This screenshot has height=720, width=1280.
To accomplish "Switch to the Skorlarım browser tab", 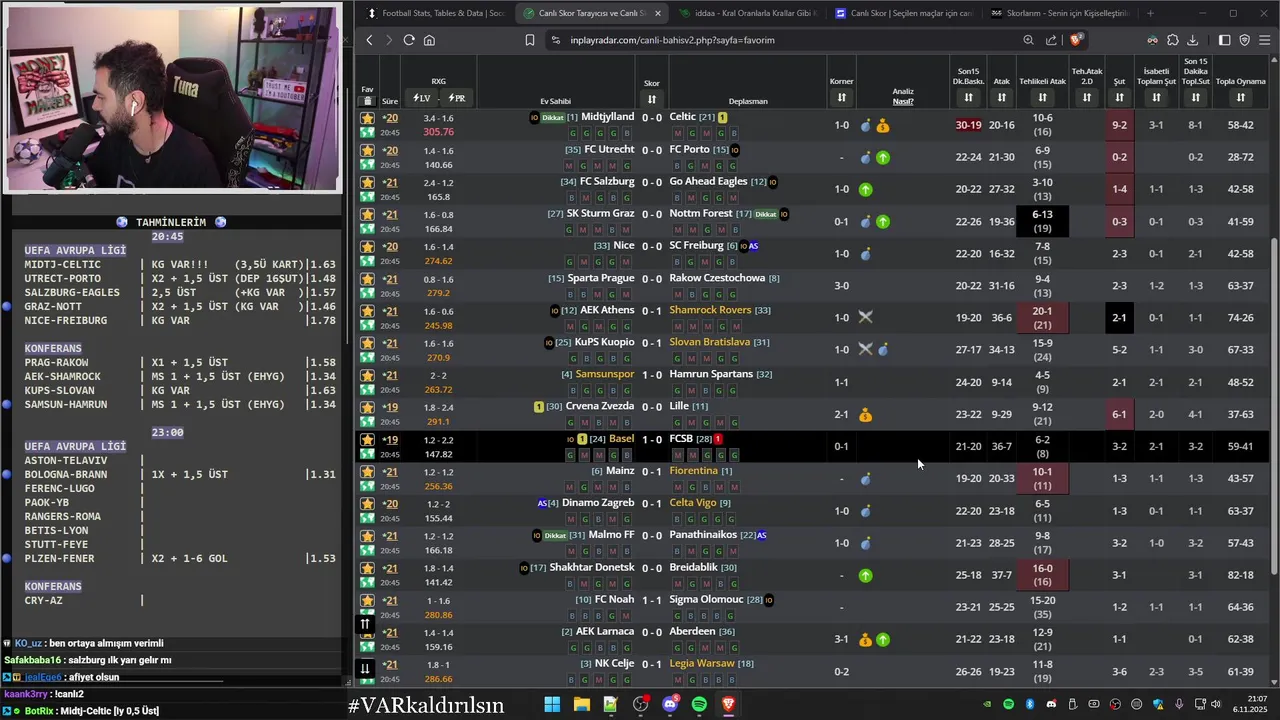I will (x=1060, y=13).
